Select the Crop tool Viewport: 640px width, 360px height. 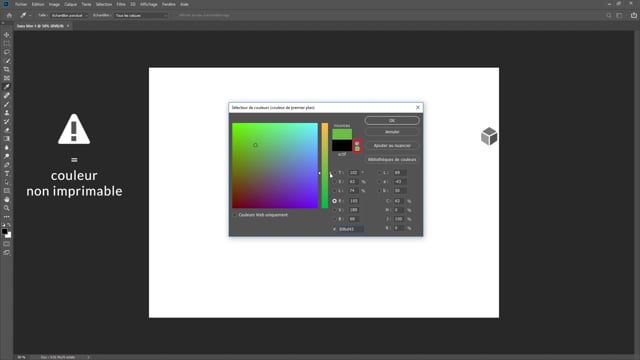tap(7, 69)
